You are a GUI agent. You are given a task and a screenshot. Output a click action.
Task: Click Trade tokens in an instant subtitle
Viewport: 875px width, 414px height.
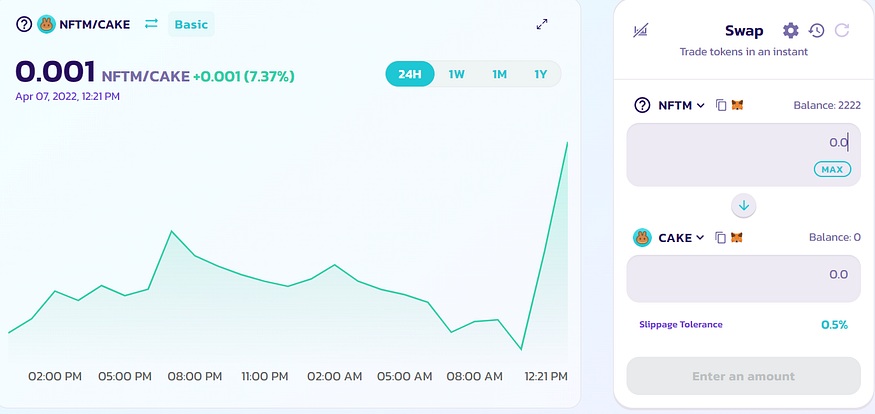tap(743, 52)
